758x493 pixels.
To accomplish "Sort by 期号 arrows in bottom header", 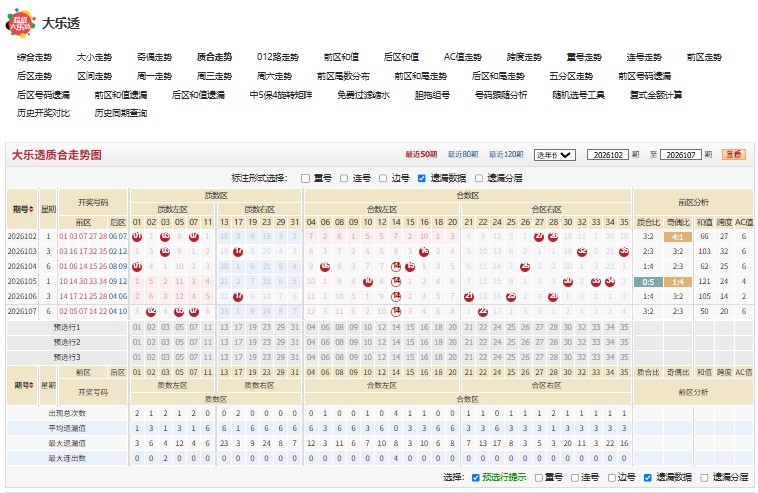I will pyautogui.click(x=33, y=385).
